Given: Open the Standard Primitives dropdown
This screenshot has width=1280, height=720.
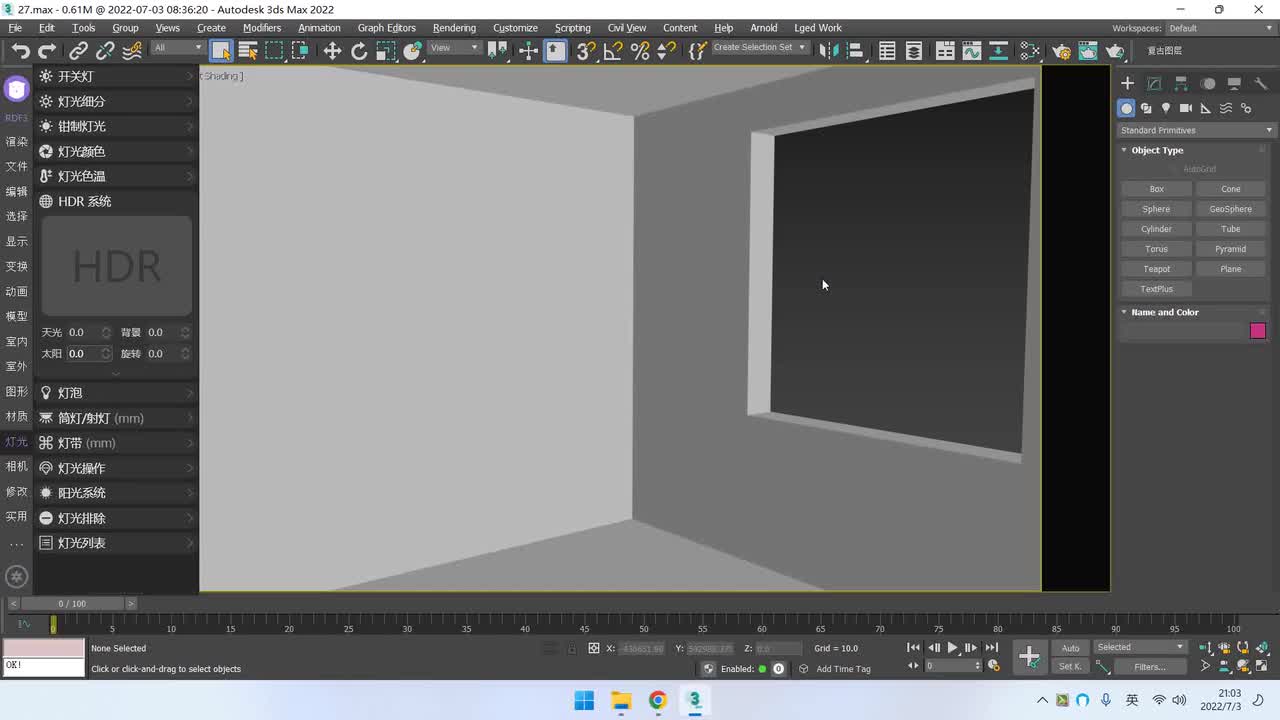Looking at the screenshot, I should (1196, 130).
